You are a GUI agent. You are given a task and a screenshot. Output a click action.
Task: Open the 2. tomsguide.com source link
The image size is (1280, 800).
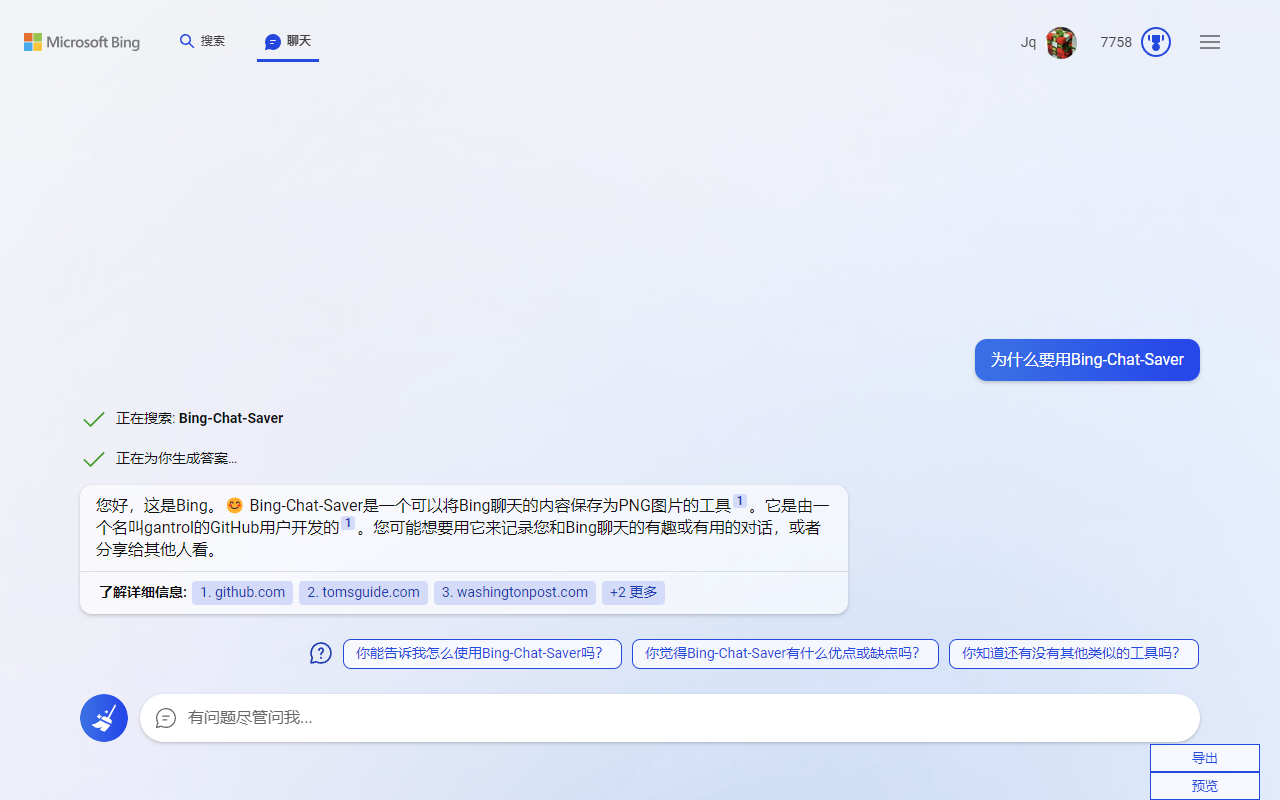click(363, 592)
